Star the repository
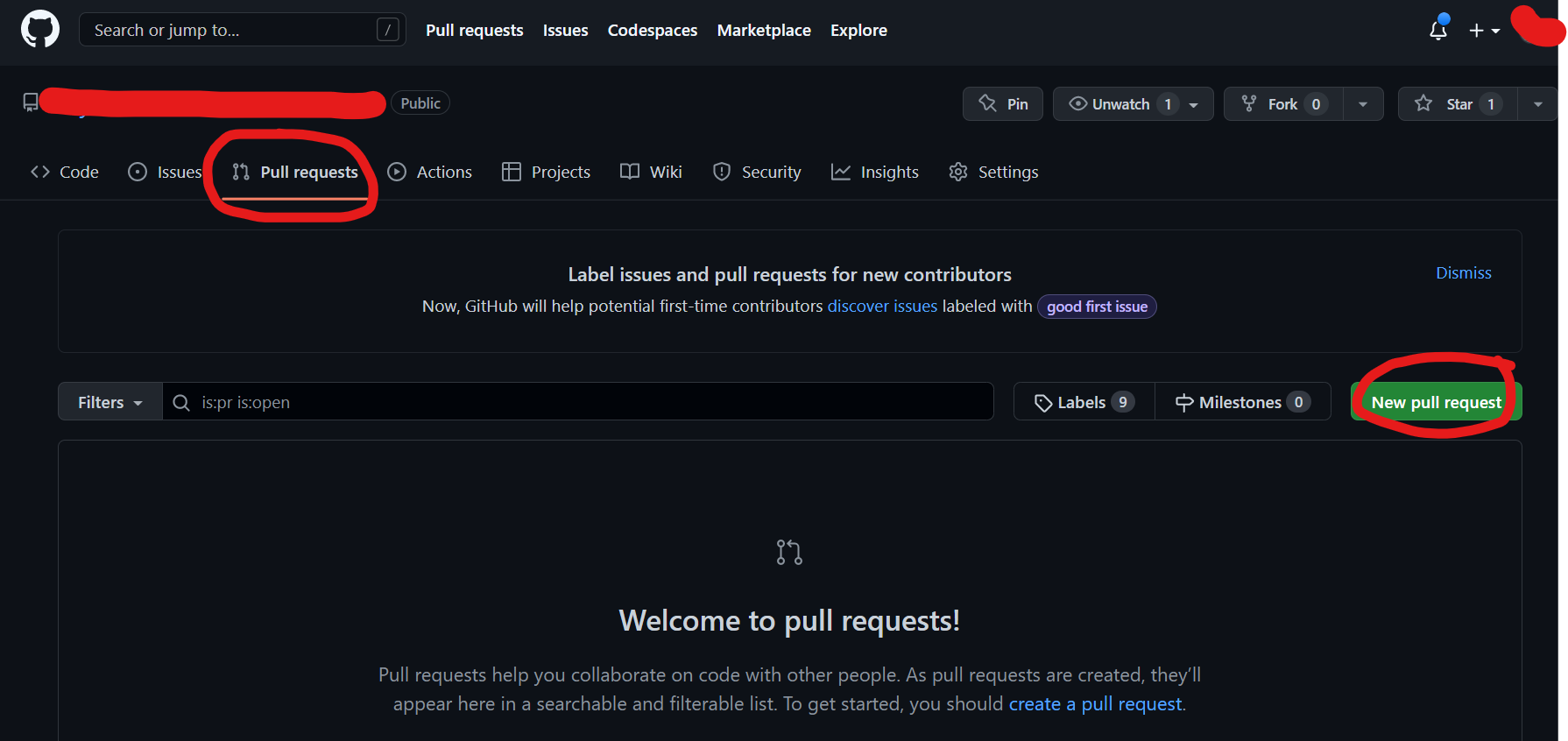This screenshot has height=741, width=1568. [x=1458, y=103]
